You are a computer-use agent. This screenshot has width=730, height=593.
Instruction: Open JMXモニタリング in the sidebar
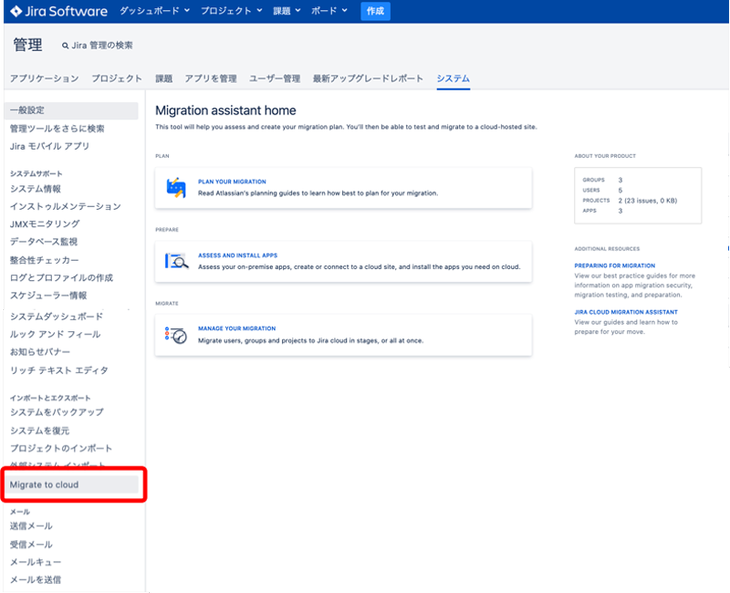45,224
